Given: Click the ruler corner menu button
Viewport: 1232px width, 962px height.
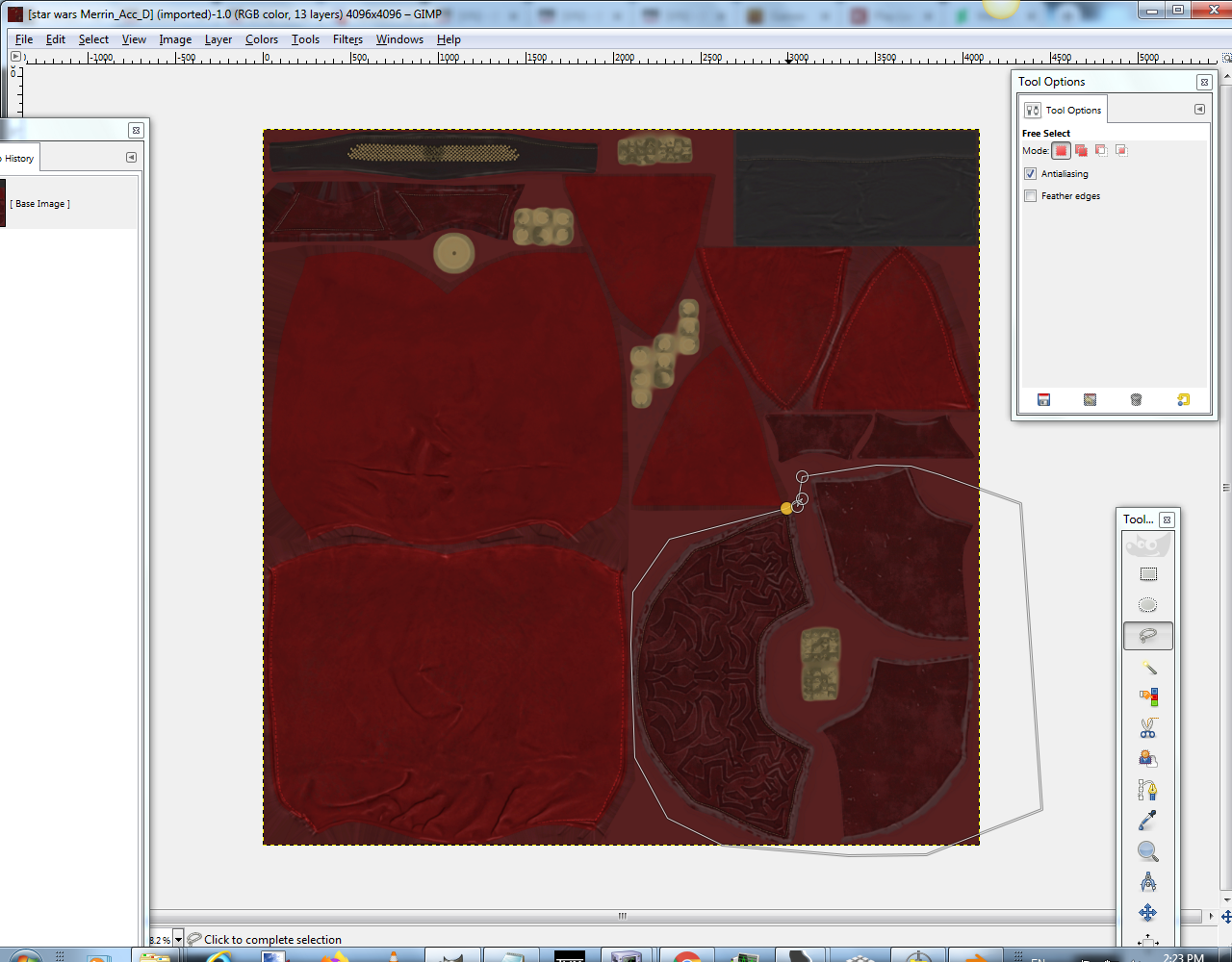Looking at the screenshot, I should 15,57.
